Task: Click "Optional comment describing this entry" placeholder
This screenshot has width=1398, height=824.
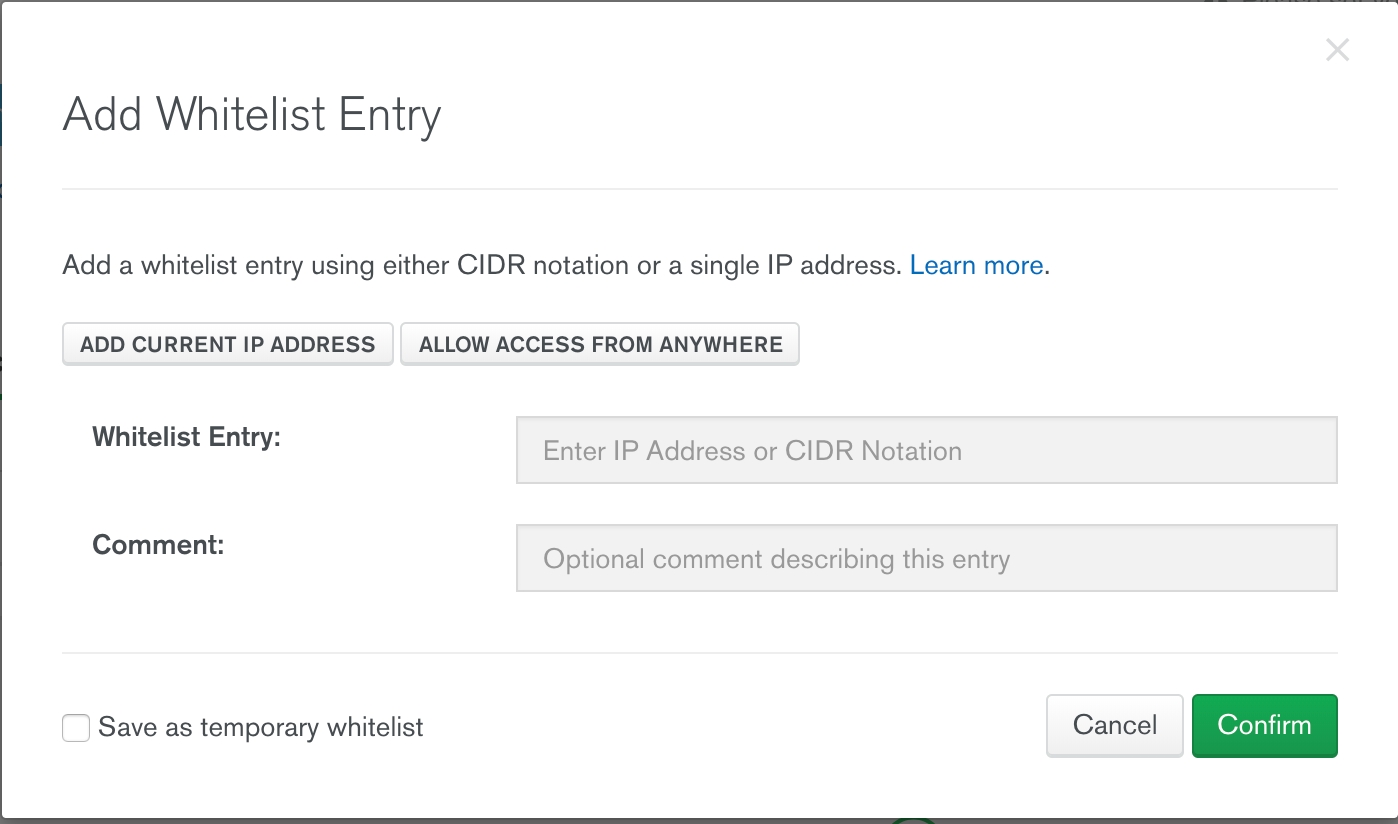Action: coord(776,558)
